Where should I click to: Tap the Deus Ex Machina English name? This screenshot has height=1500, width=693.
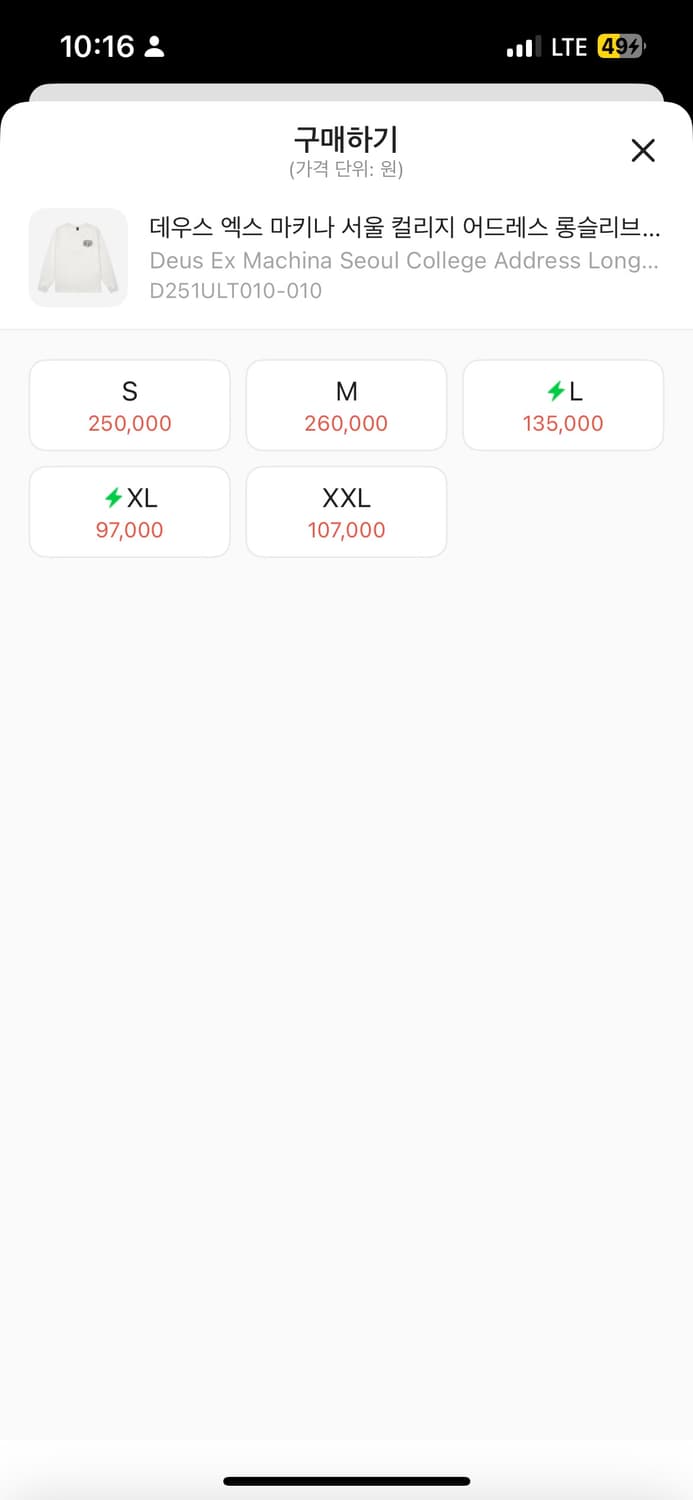point(404,261)
